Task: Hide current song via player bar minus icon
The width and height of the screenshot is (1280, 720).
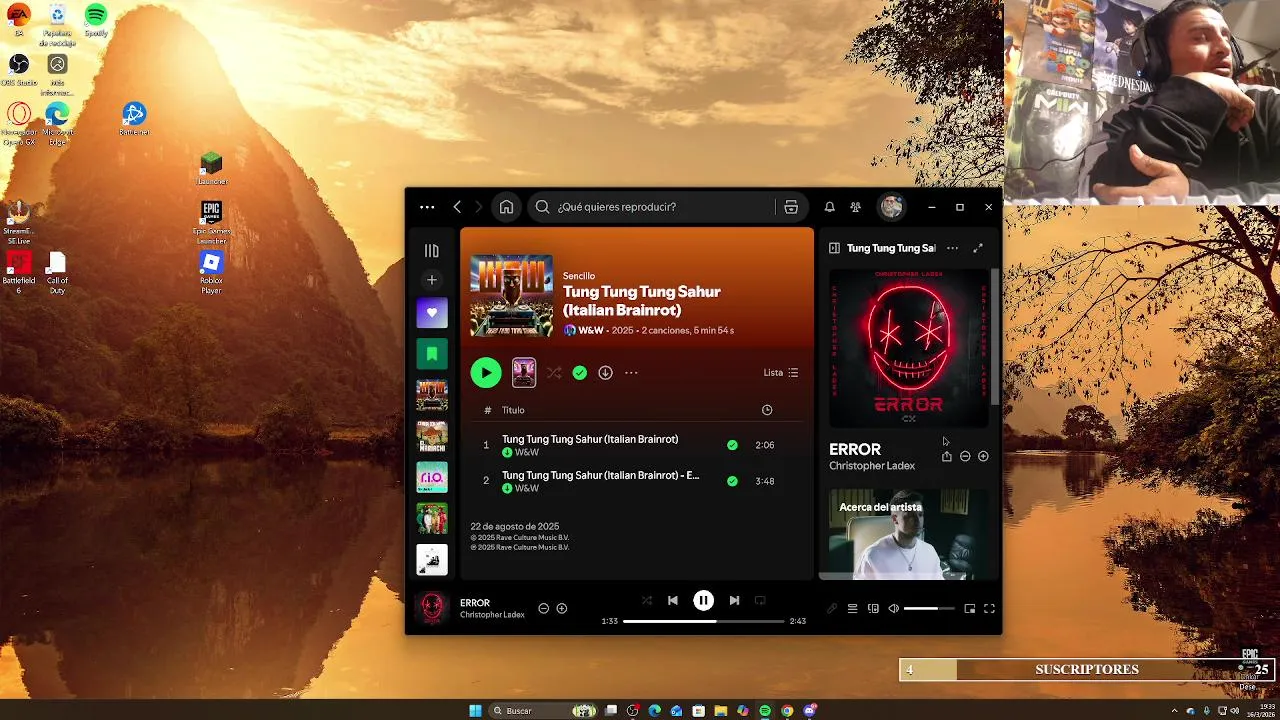Action: coord(543,608)
